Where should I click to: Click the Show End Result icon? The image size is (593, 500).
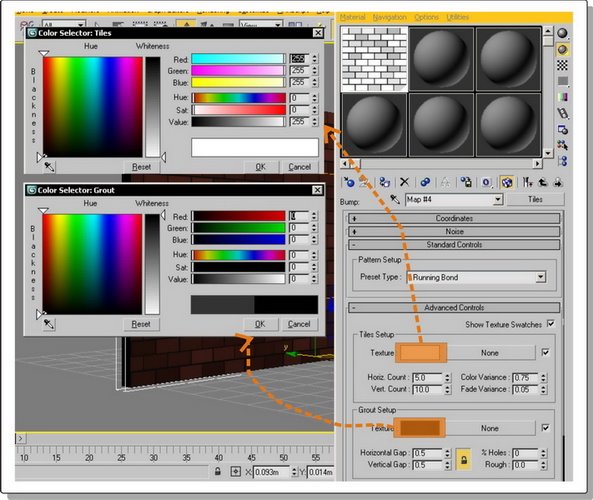(x=527, y=182)
